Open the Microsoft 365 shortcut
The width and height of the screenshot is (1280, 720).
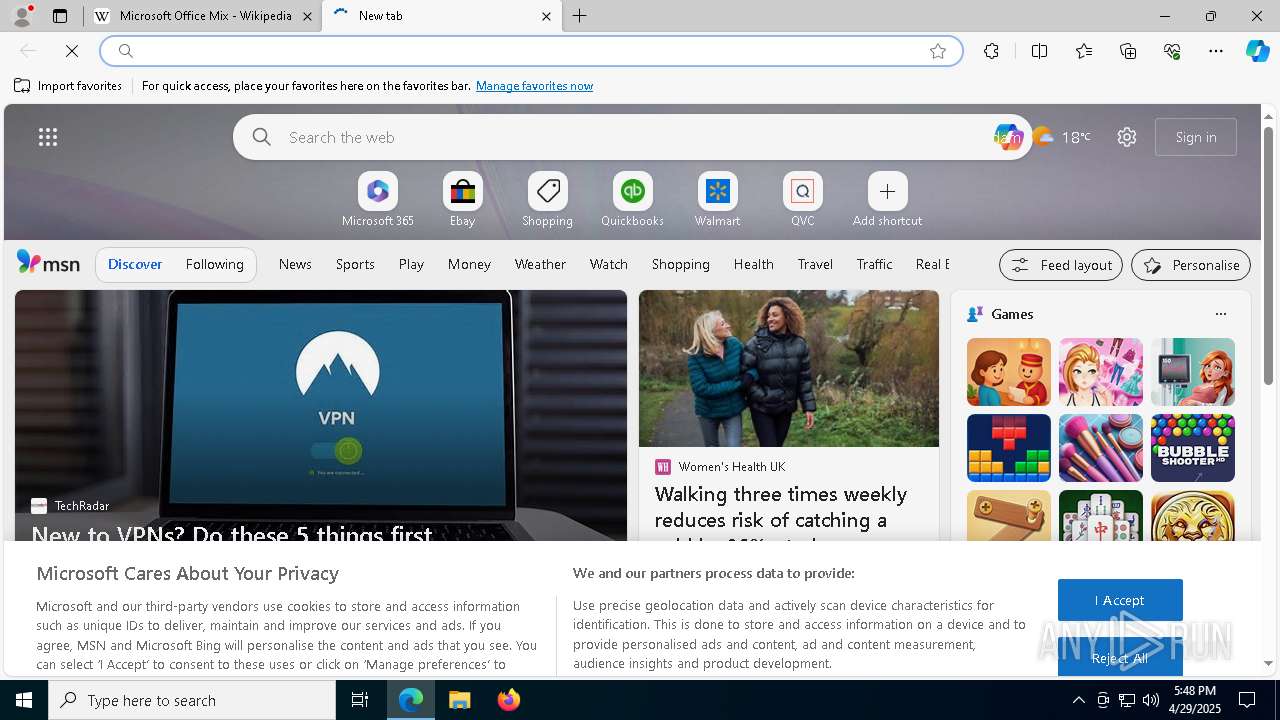[377, 199]
